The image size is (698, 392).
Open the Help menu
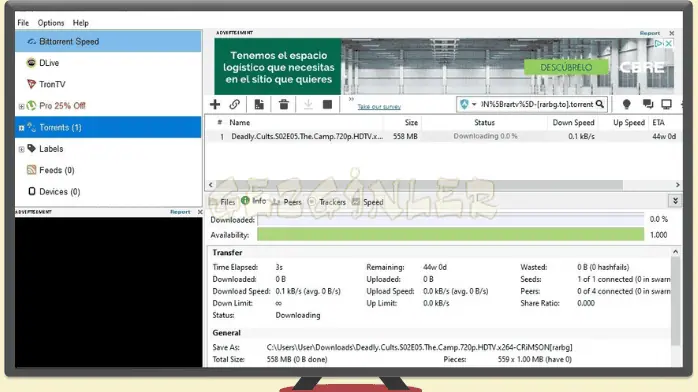coord(81,23)
